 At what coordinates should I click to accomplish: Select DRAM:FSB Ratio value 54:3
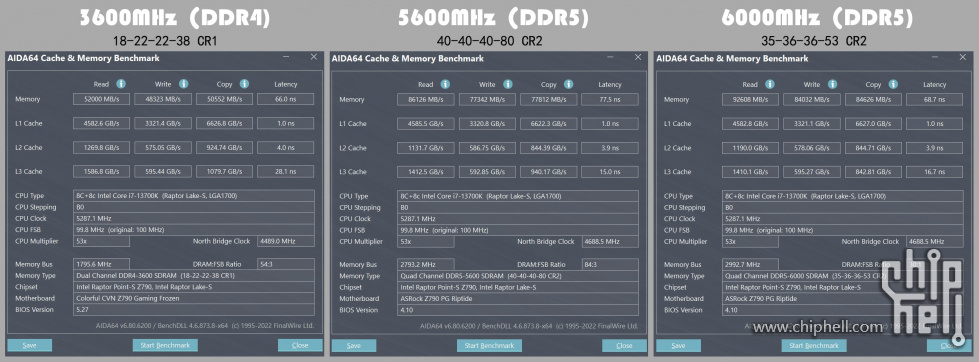tap(285, 264)
